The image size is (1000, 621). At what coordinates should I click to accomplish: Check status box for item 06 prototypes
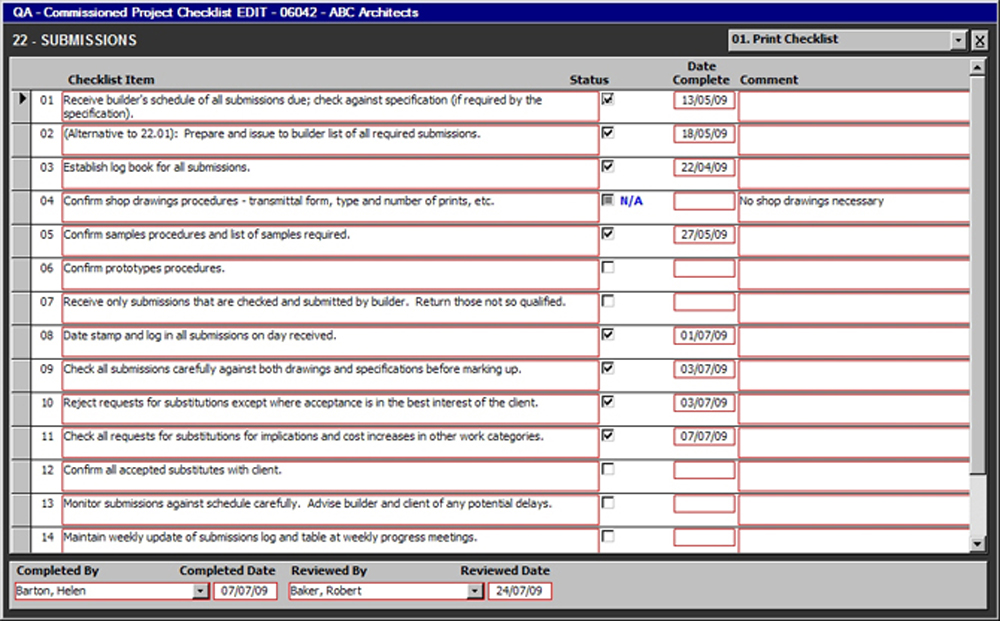coord(608,268)
